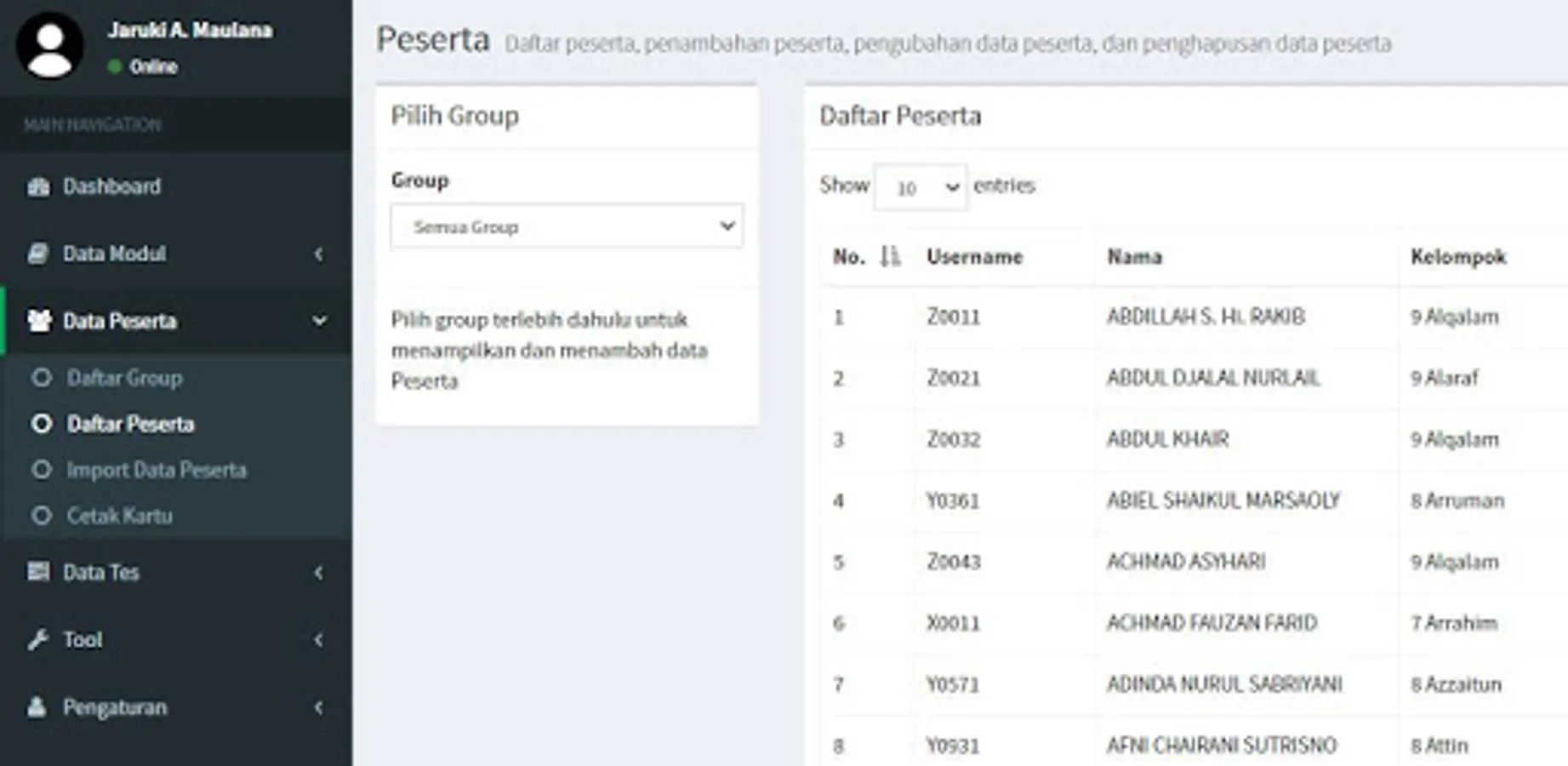The width and height of the screenshot is (1568, 766).
Task: Click the Data Tes list icon
Action: point(38,572)
